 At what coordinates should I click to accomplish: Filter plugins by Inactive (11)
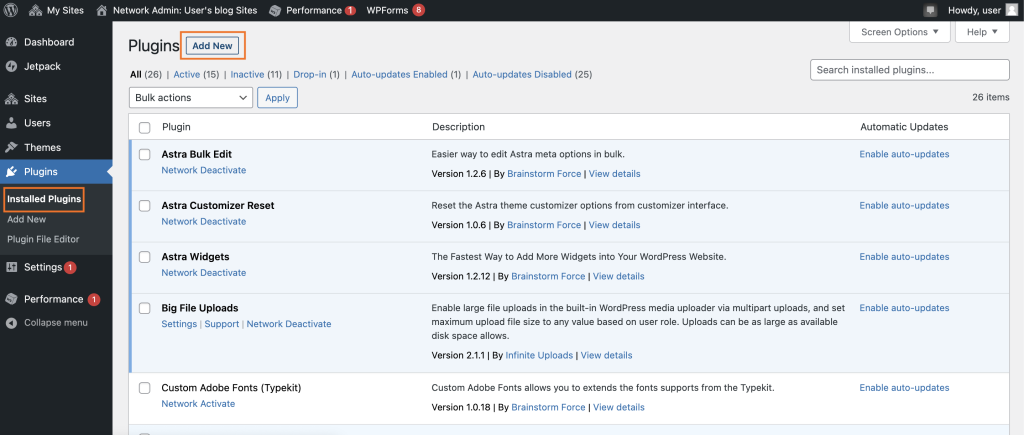256,74
